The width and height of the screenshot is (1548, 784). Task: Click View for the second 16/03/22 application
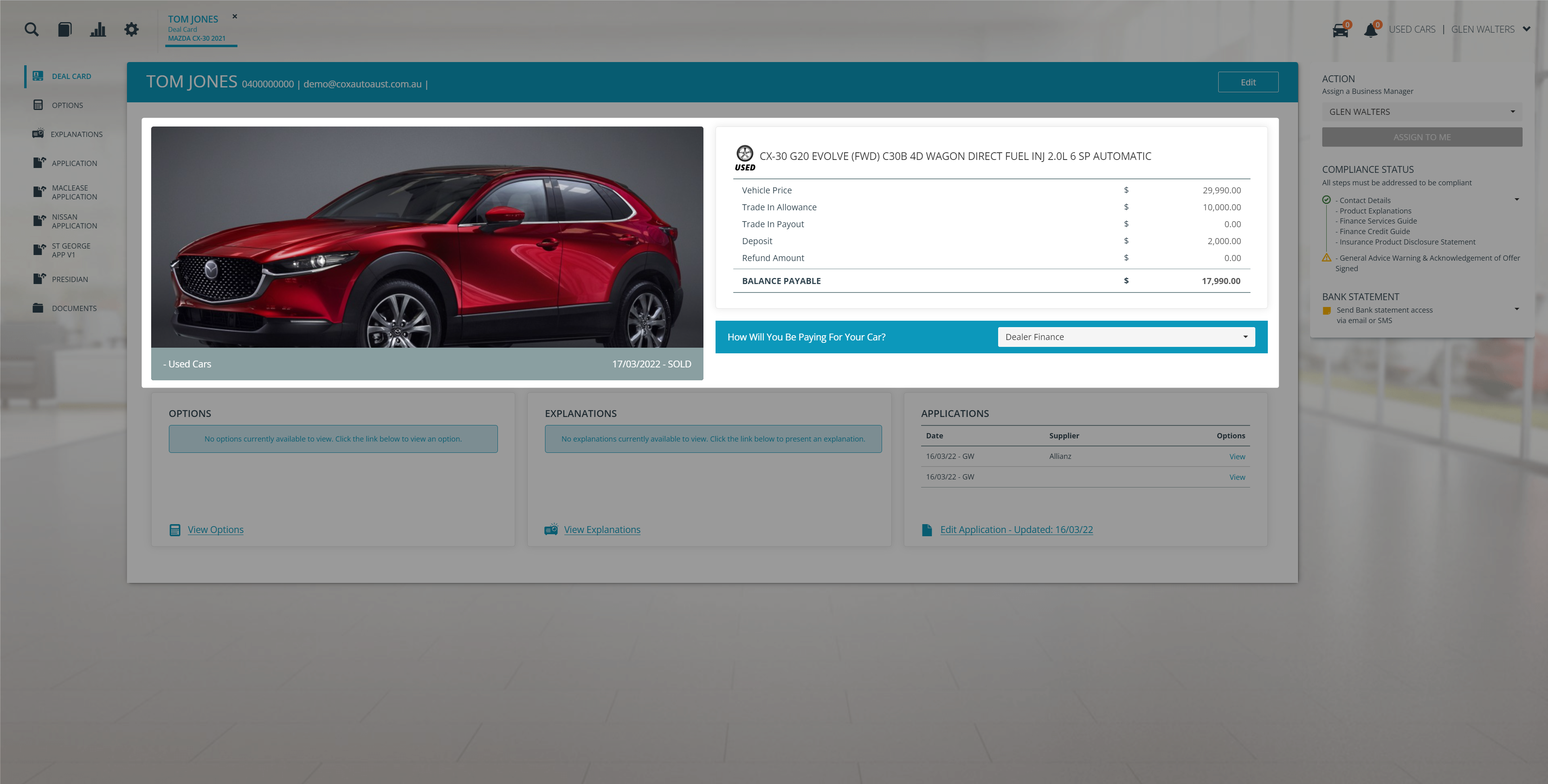tap(1237, 477)
